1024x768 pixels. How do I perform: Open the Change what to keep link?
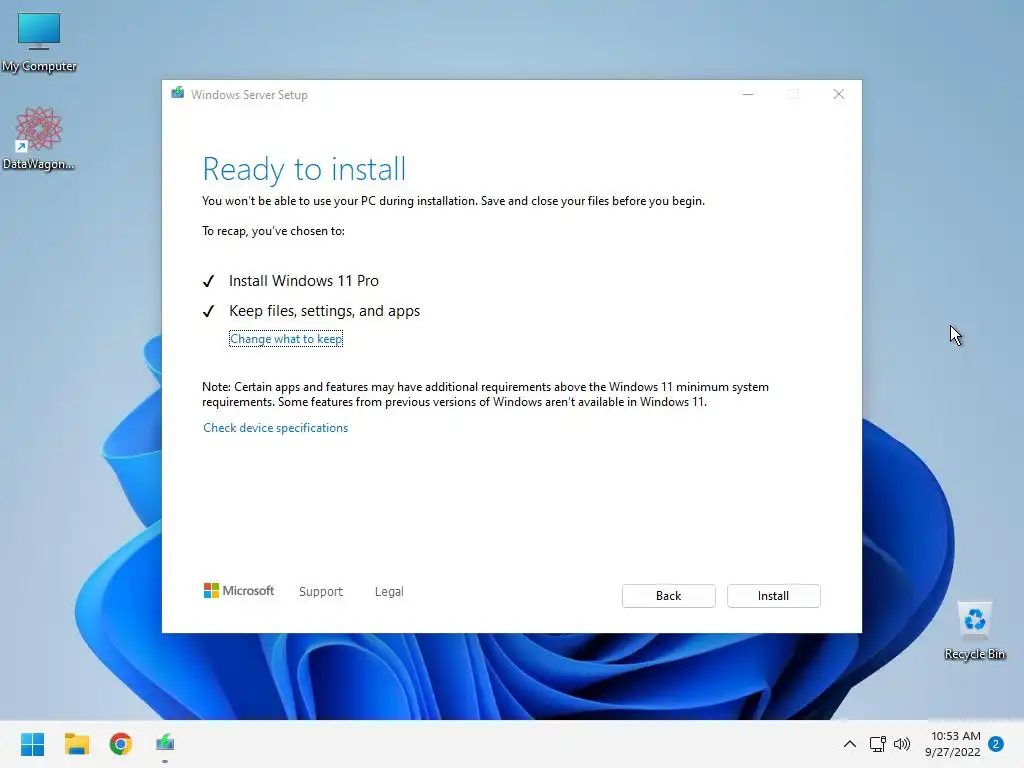(286, 339)
